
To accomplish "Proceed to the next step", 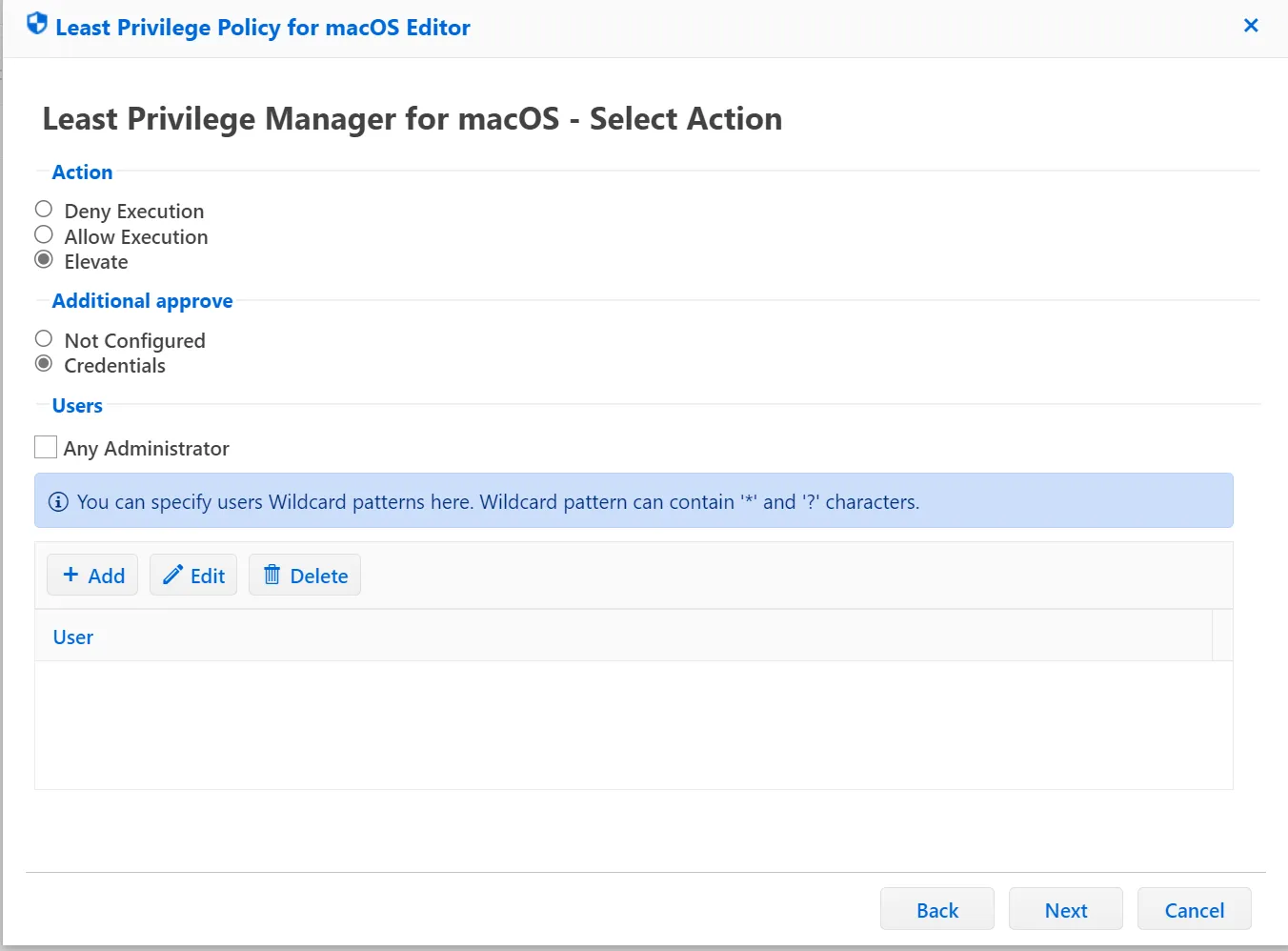I will click(x=1065, y=909).
